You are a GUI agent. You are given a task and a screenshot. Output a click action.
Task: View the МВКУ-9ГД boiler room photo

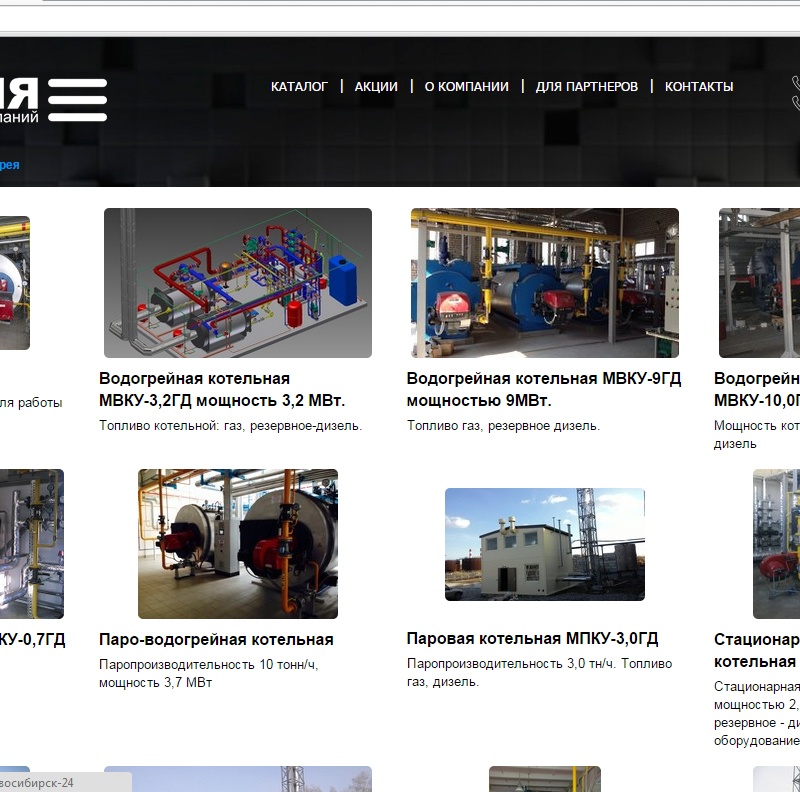coord(545,283)
